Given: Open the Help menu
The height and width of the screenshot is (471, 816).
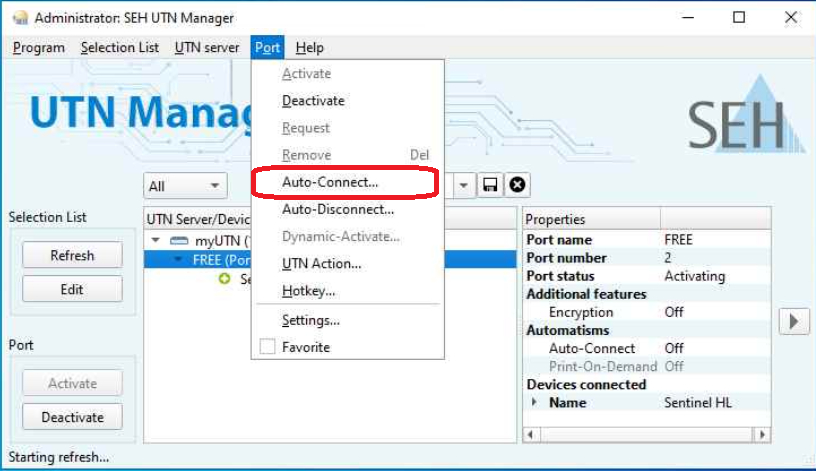Looking at the screenshot, I should 309,47.
